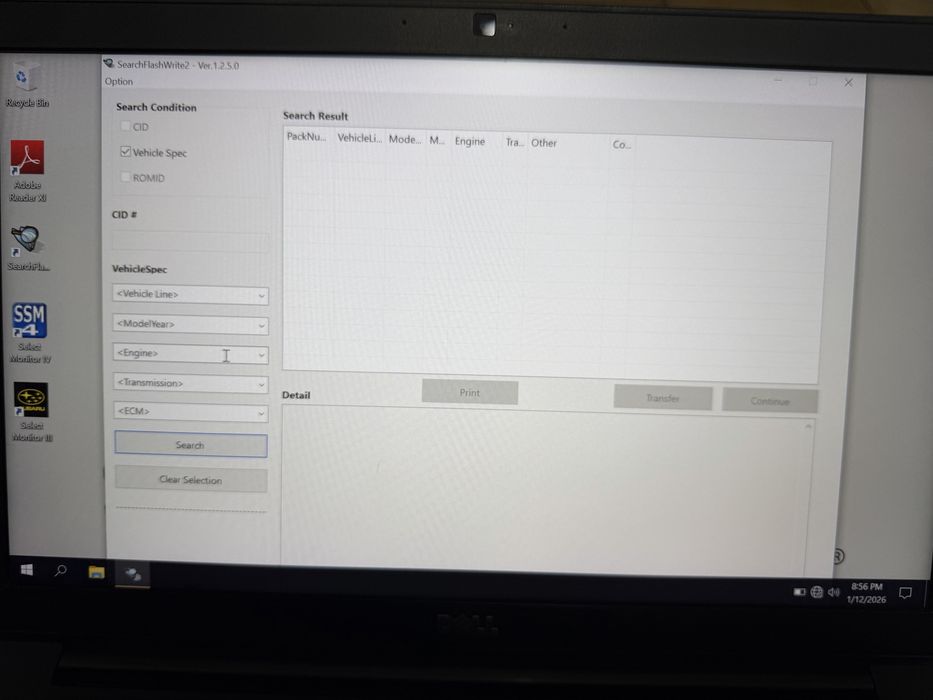
Task: Open the Windows Start menu
Action: (x=27, y=570)
